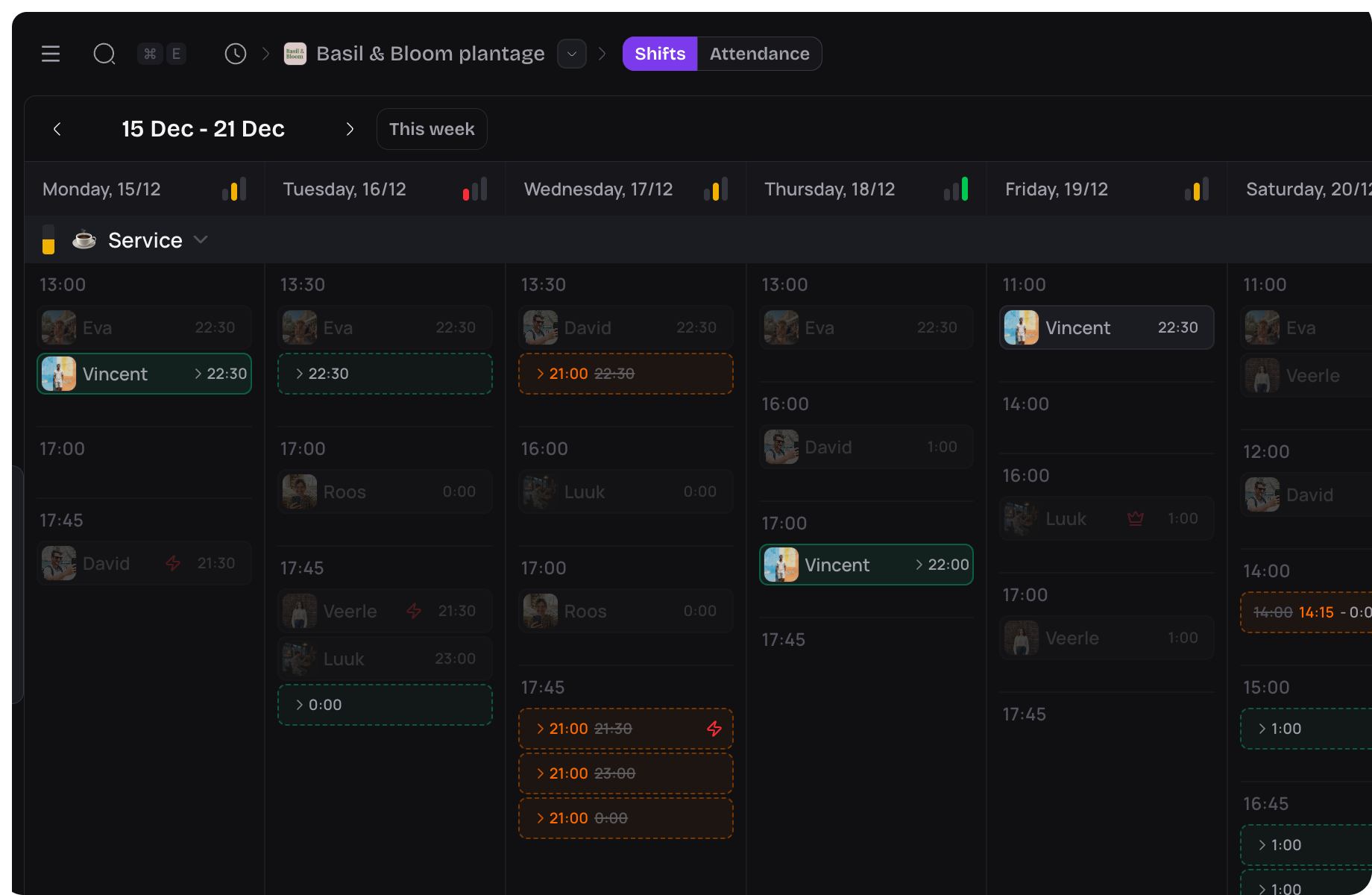This screenshot has width=1372, height=895.
Task: Go to the next week
Action: pos(350,129)
